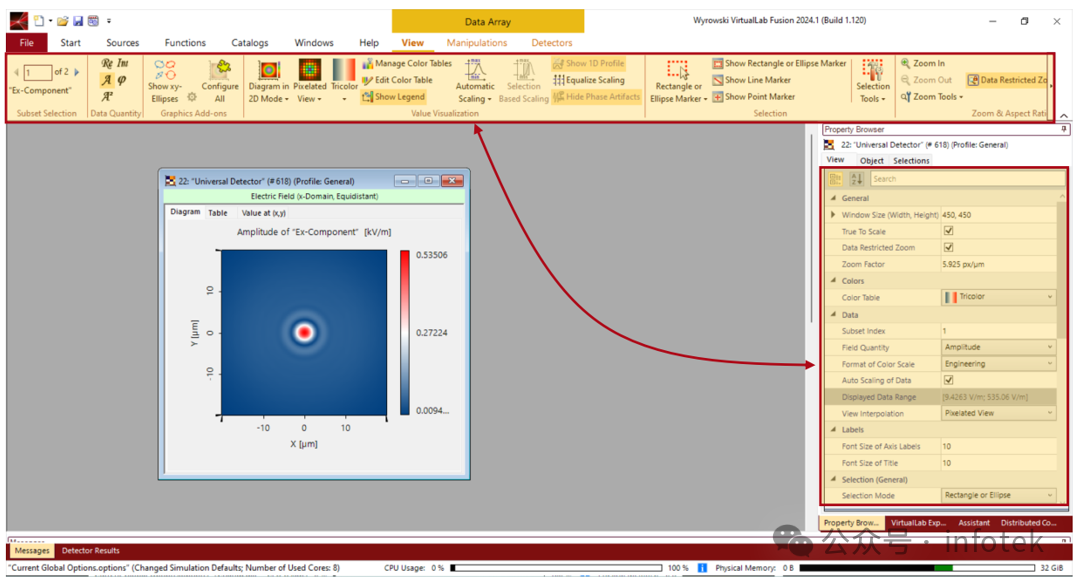Collapse the ribbon with the chevron
1077x584 pixels.
pos(1064,116)
